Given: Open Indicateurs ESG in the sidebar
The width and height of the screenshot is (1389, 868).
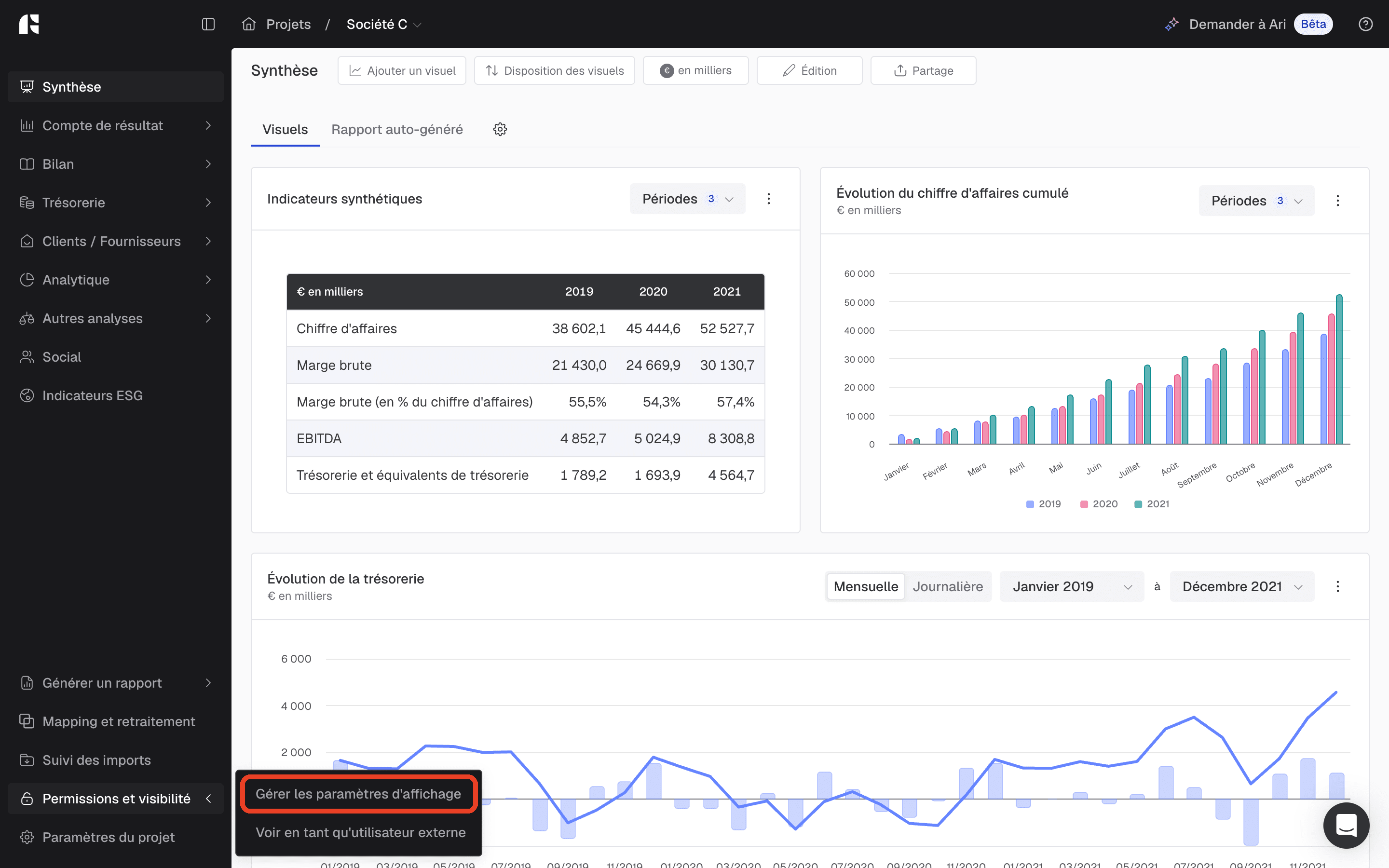Looking at the screenshot, I should click(x=116, y=395).
